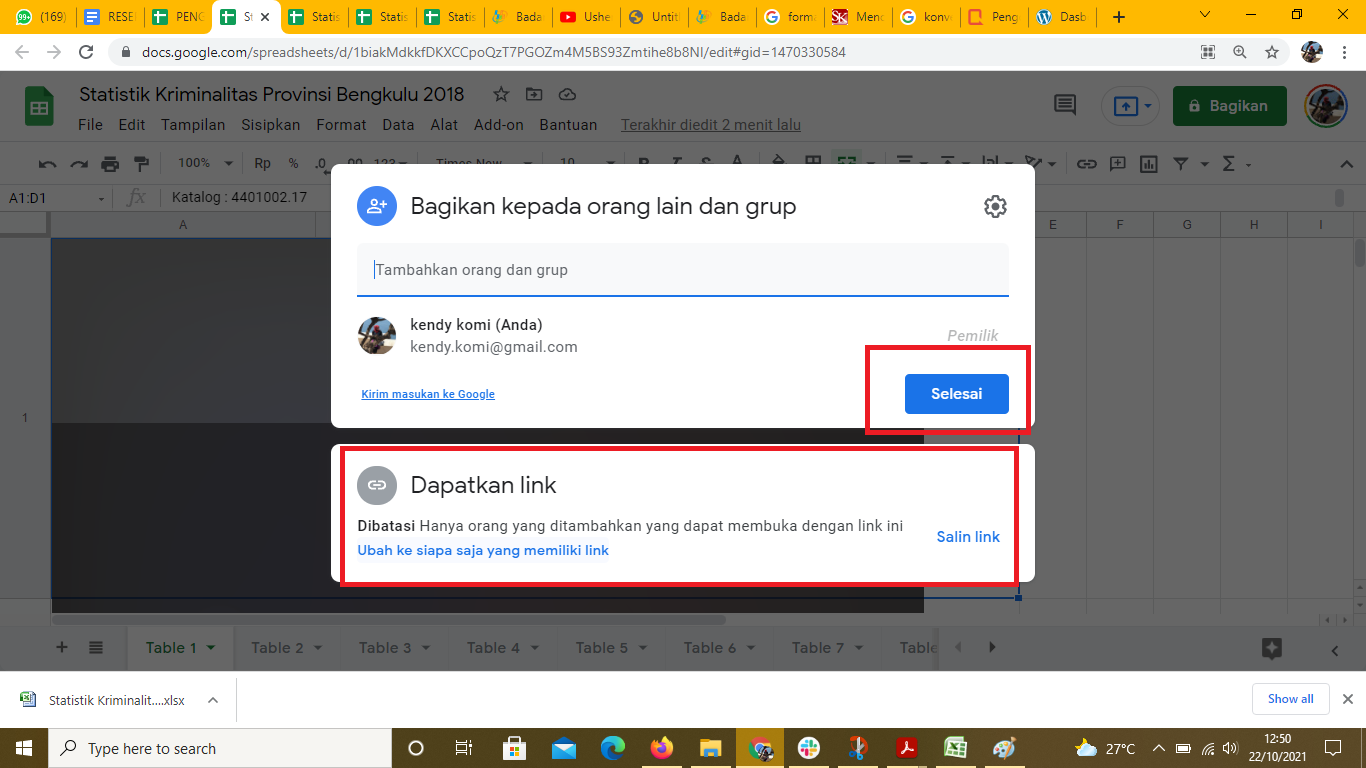Click the Print icon in toolbar
This screenshot has width=1366, height=768.
110,164
